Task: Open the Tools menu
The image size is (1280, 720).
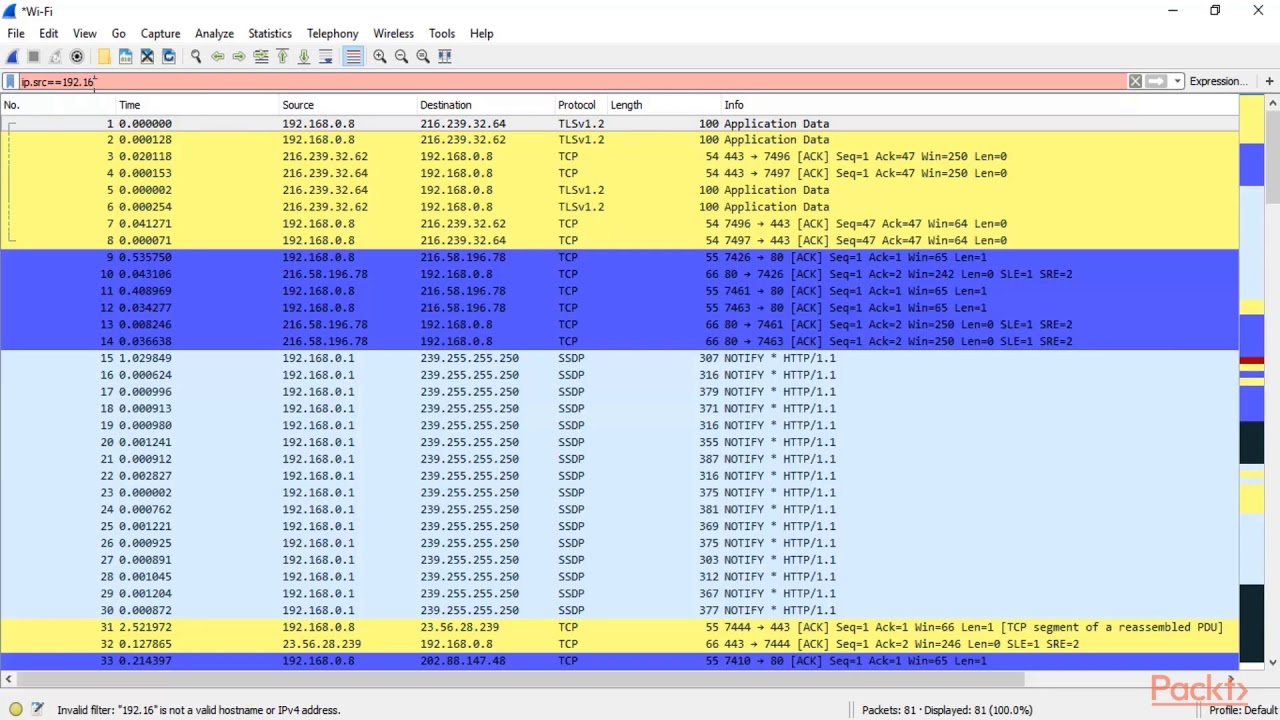Action: 442,33
